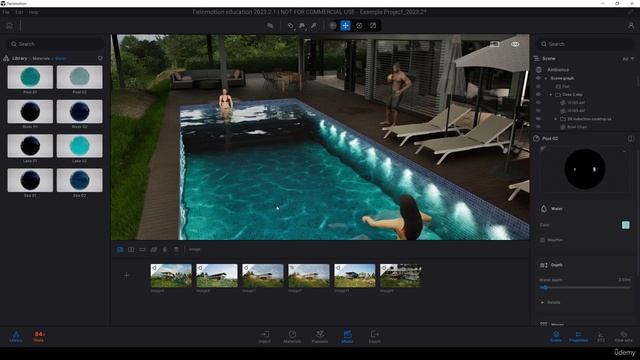The width and height of the screenshot is (640, 360).
Task: Toggle visibility of the Pod row
Action: [x=538, y=86]
